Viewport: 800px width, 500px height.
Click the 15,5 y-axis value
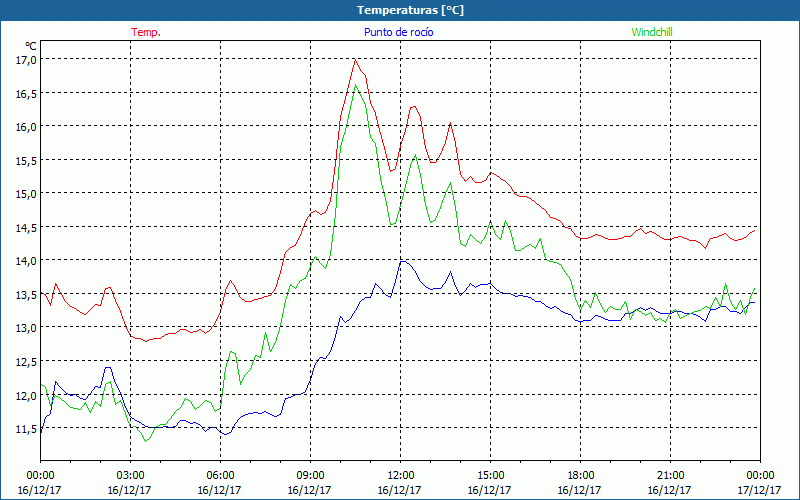[27, 160]
